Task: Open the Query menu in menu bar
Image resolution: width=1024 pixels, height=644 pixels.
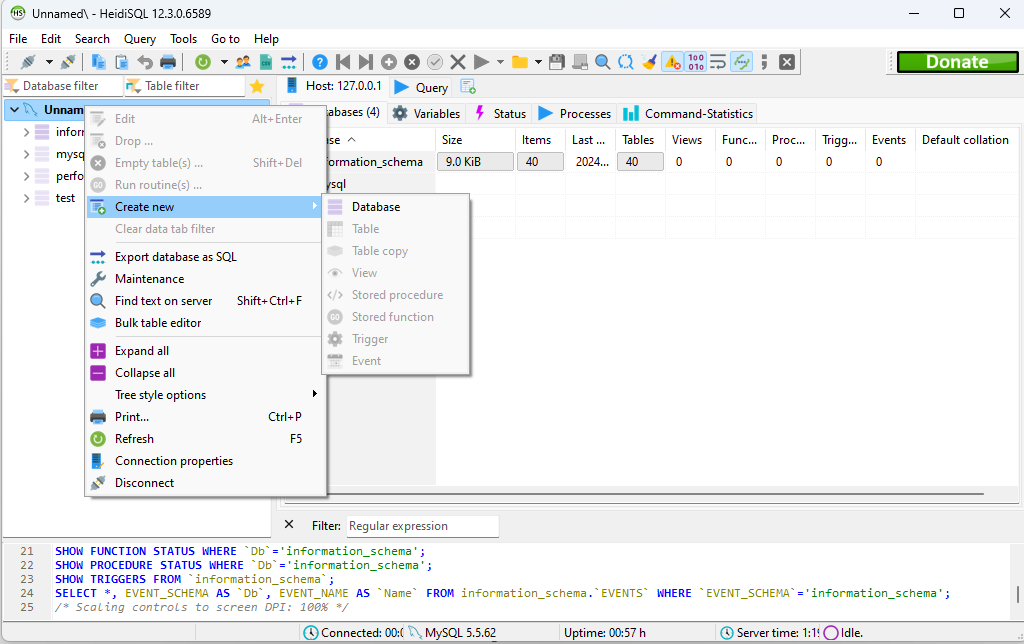Action: [140, 39]
